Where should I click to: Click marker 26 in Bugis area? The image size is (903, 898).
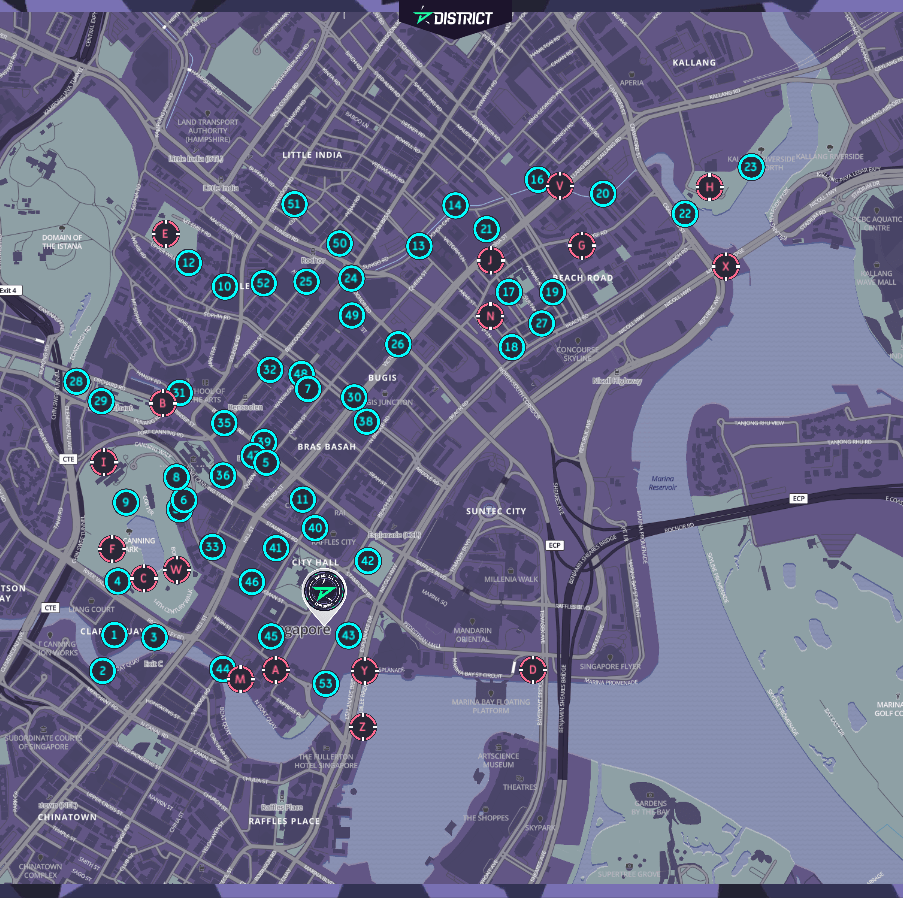point(398,344)
